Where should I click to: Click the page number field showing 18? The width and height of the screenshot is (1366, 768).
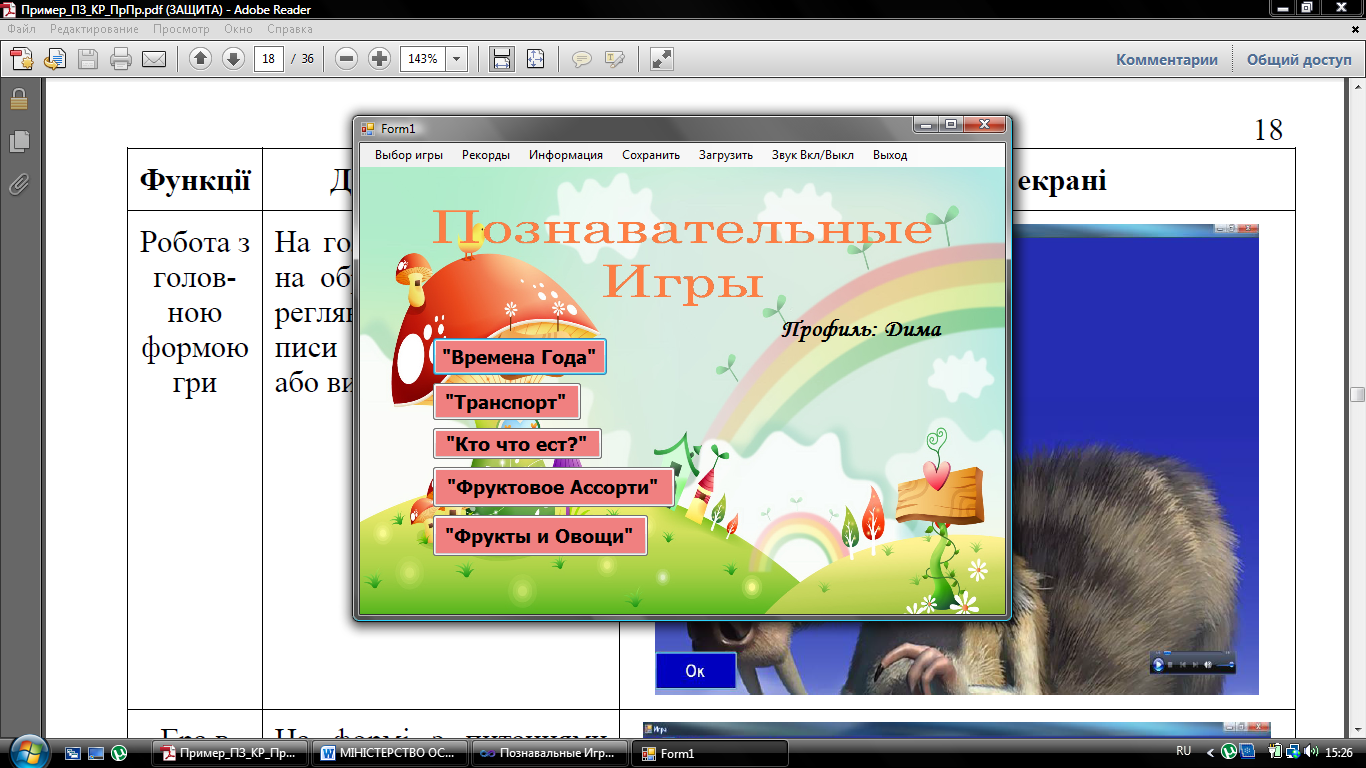point(269,59)
